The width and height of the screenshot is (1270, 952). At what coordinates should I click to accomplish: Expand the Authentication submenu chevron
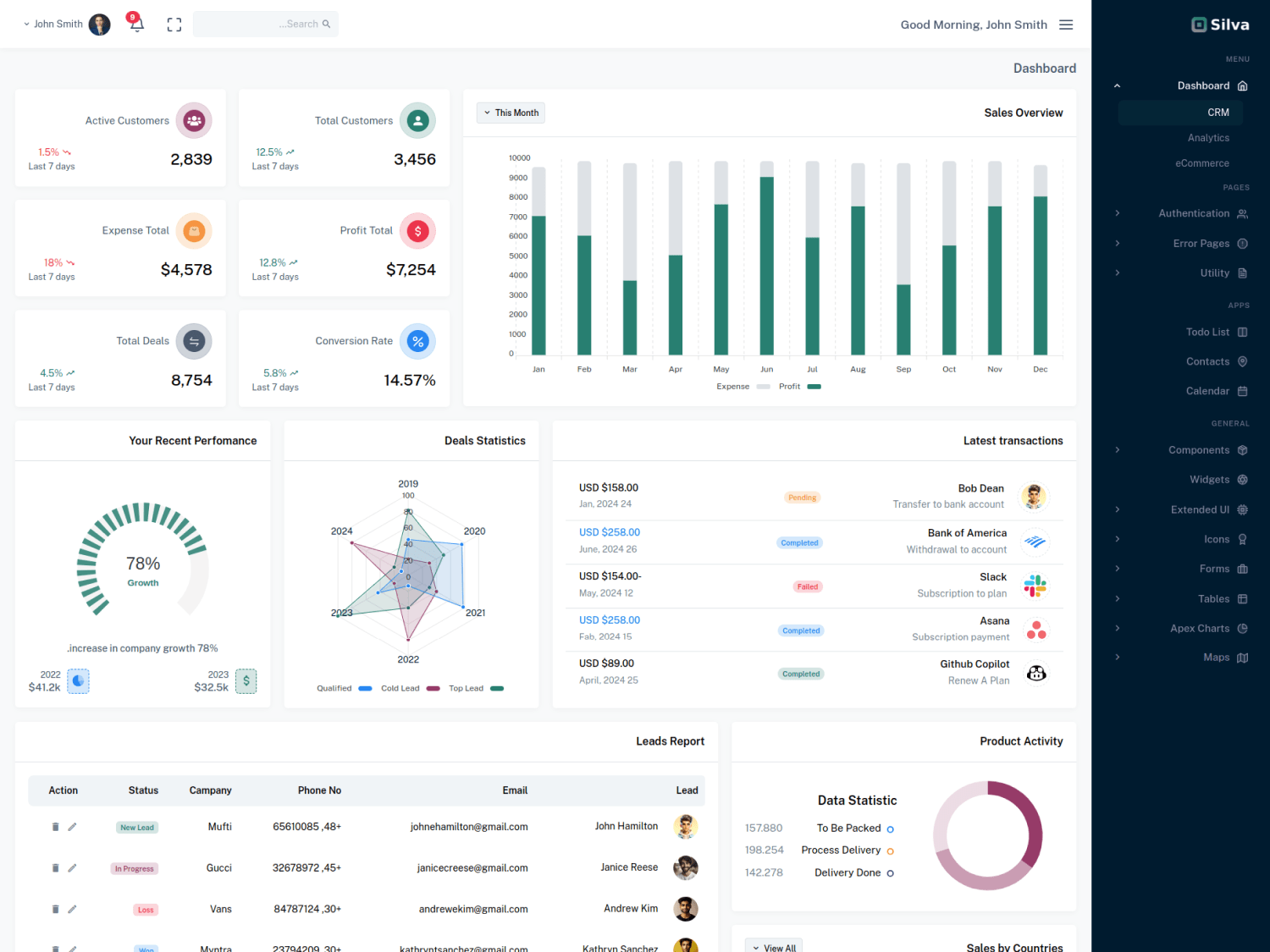click(1117, 213)
